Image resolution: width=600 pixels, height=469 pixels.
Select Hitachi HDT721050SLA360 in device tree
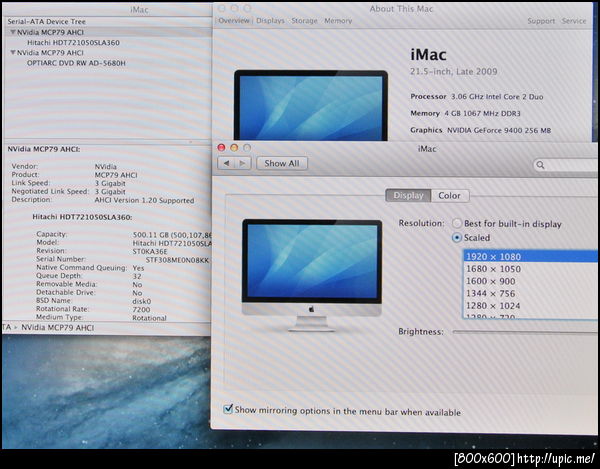(x=73, y=42)
